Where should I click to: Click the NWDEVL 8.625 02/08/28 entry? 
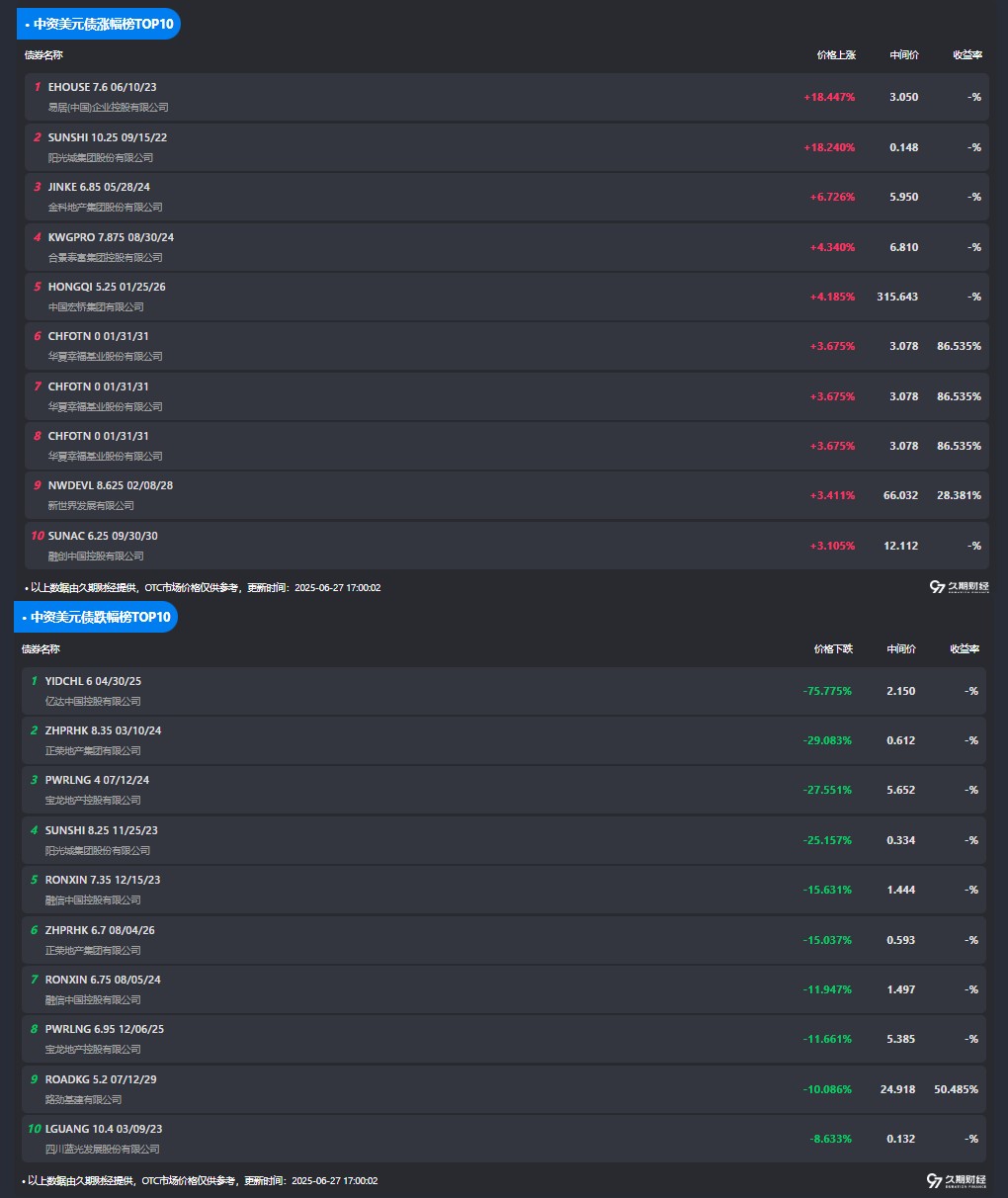(507, 495)
